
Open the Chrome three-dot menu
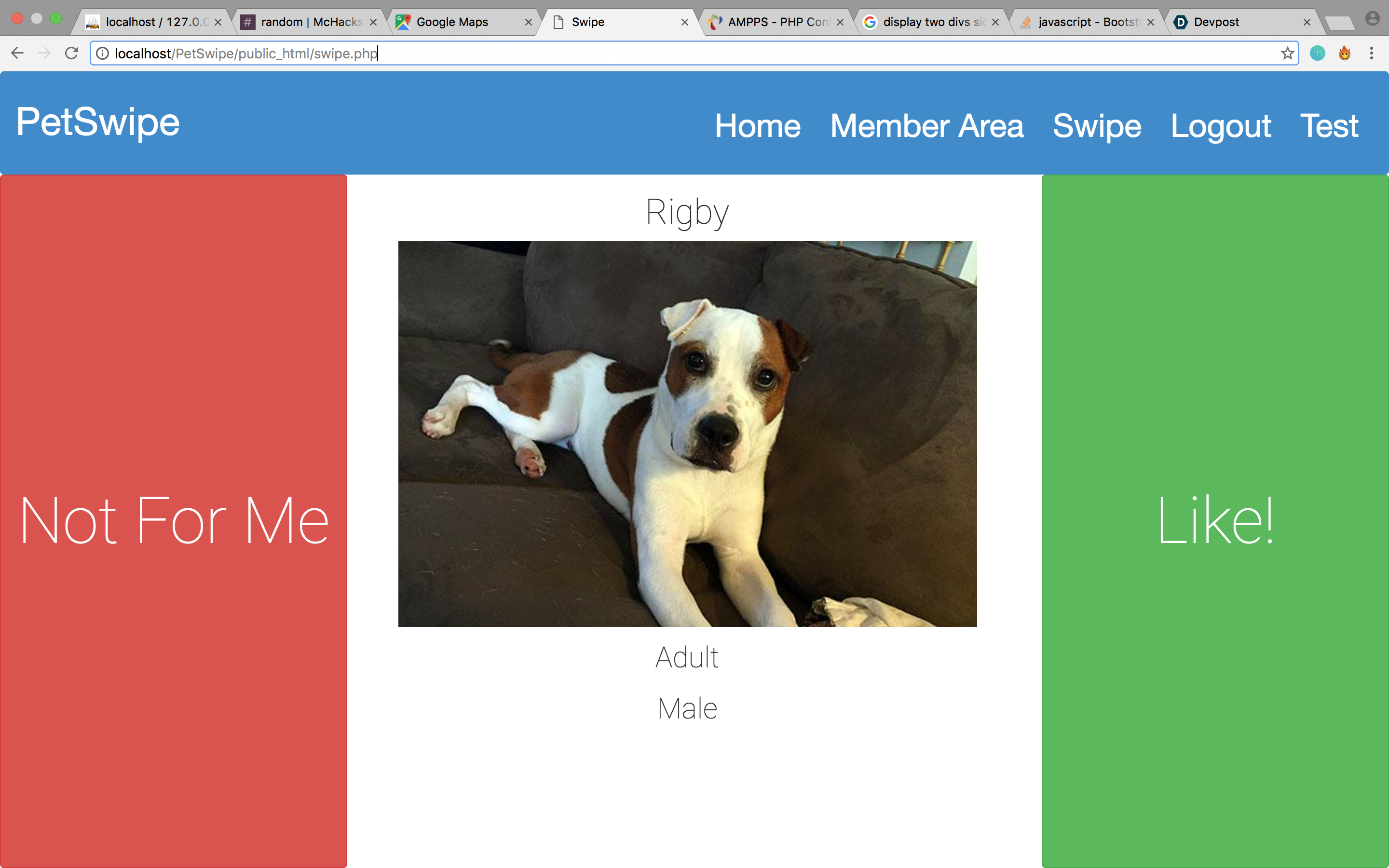pos(1371,54)
